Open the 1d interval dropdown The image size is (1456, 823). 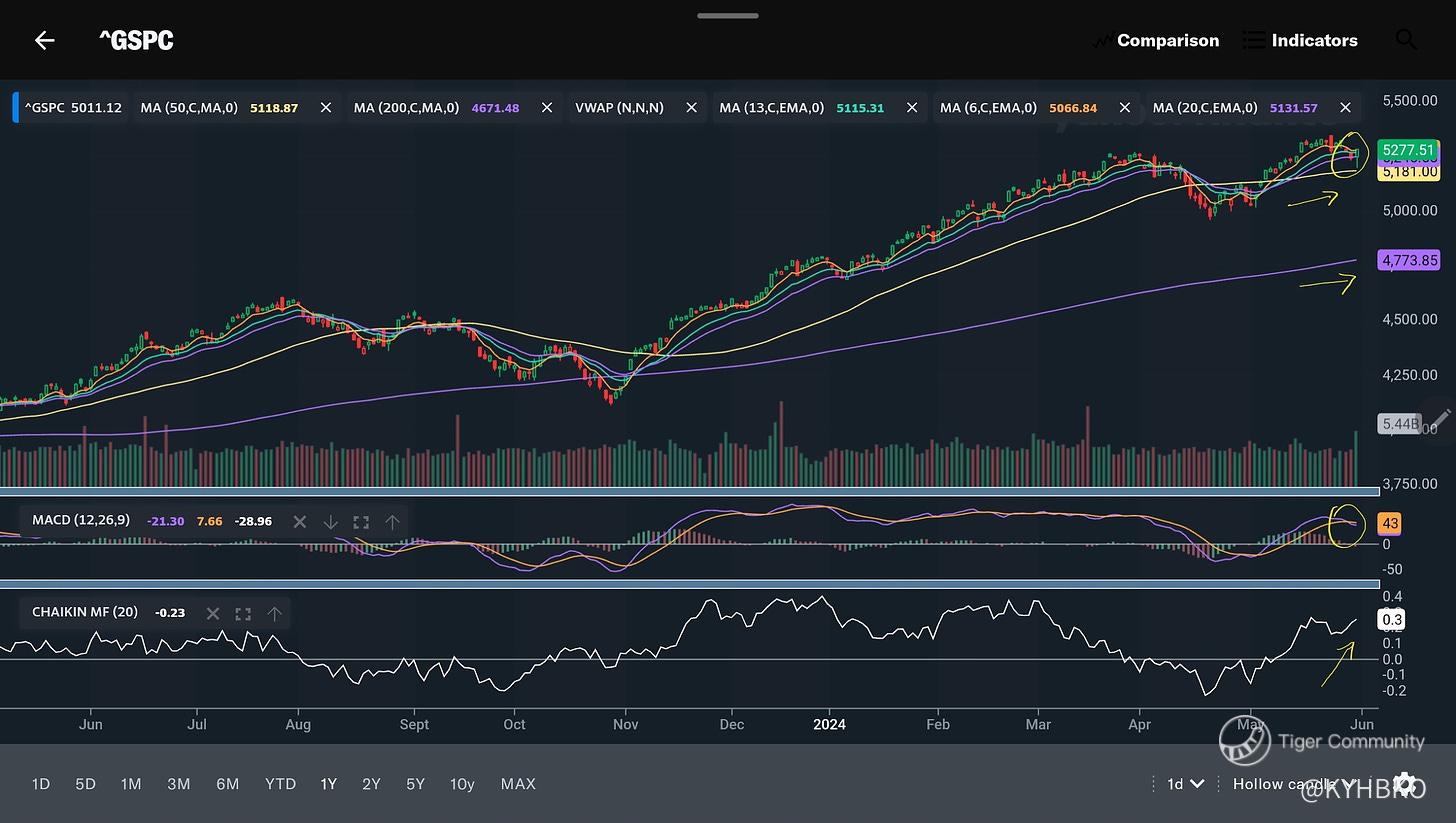coord(1185,784)
